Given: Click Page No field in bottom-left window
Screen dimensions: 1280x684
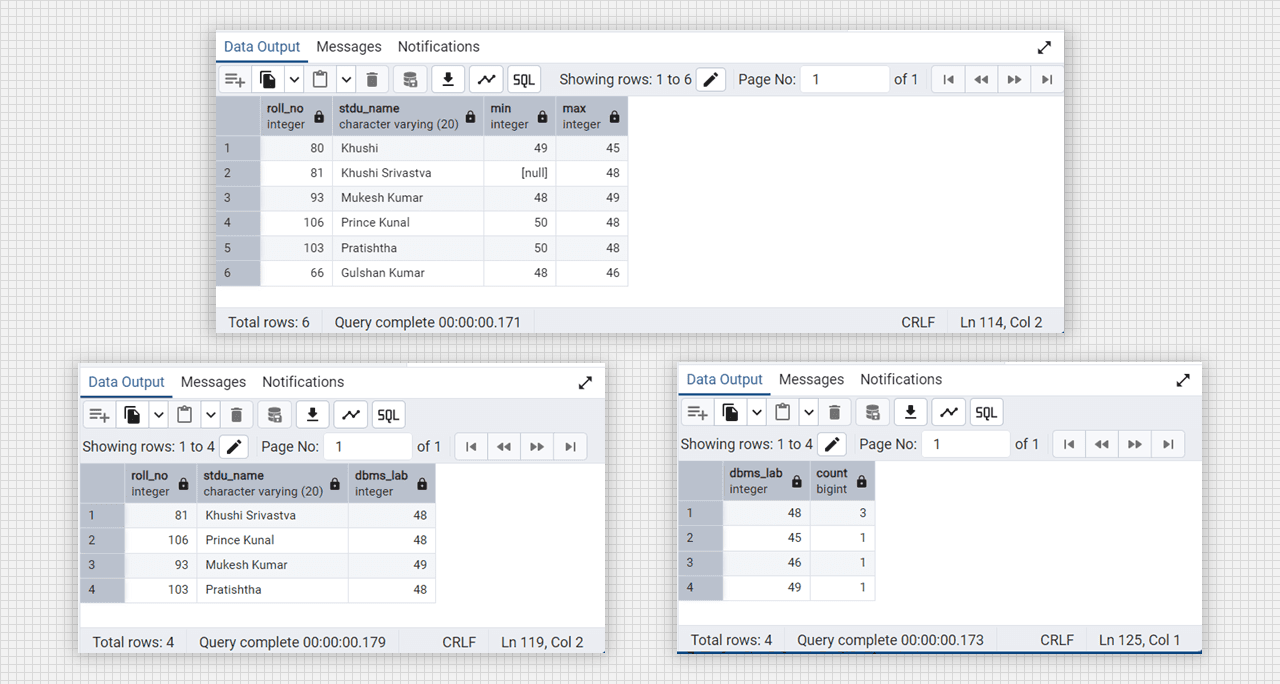Looking at the screenshot, I should (369, 446).
